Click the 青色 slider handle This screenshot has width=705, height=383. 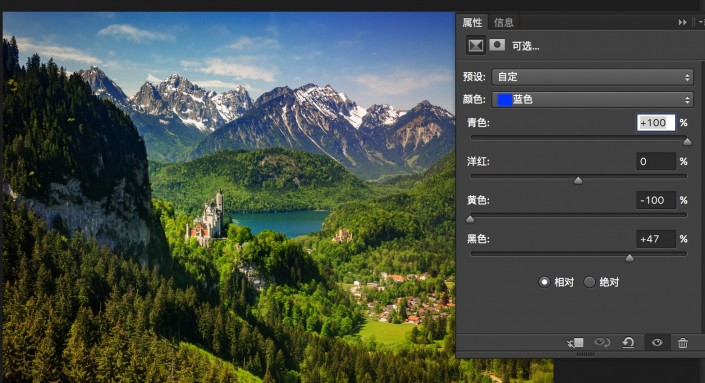pyautogui.click(x=687, y=142)
